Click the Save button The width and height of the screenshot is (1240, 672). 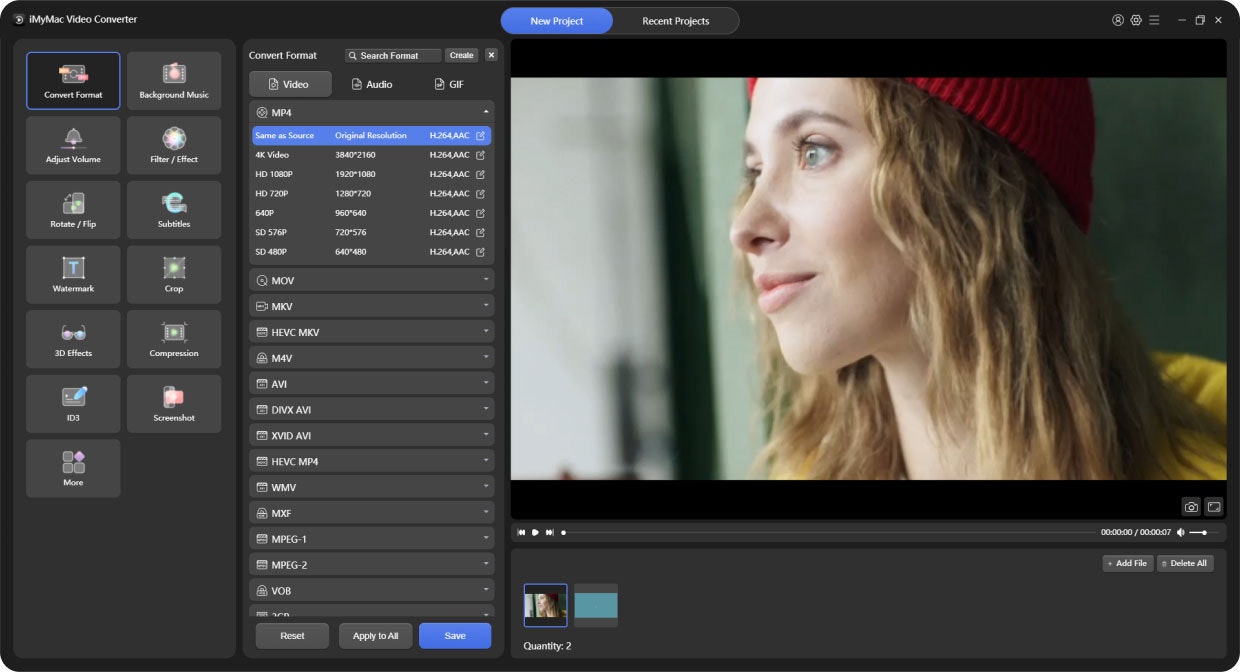pyautogui.click(x=455, y=636)
